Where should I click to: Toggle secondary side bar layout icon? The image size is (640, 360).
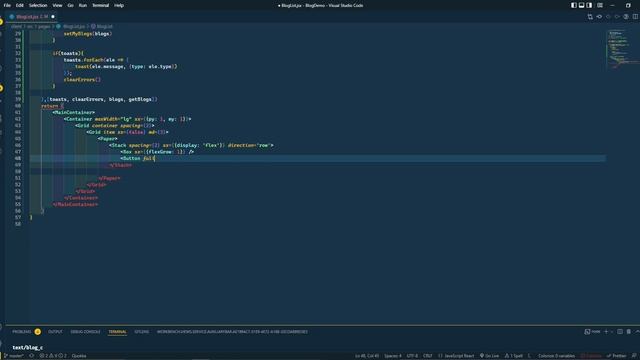coord(589,5)
